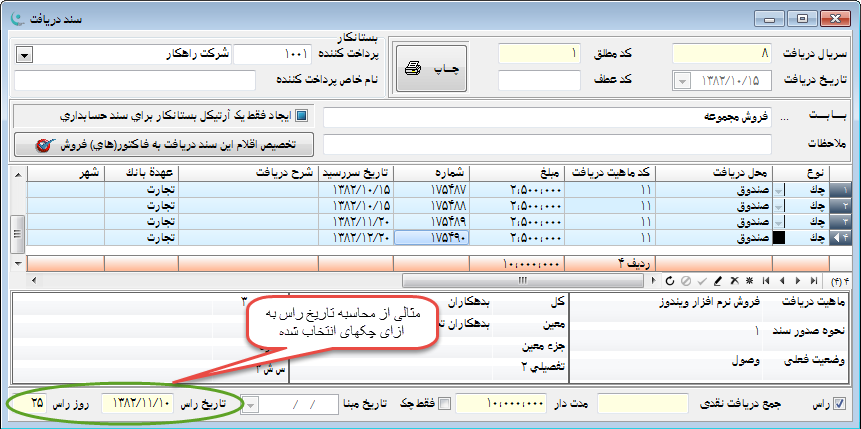The width and height of the screenshot is (861, 429).
Task: Toggle the راس checkbox
Action: coord(840,403)
